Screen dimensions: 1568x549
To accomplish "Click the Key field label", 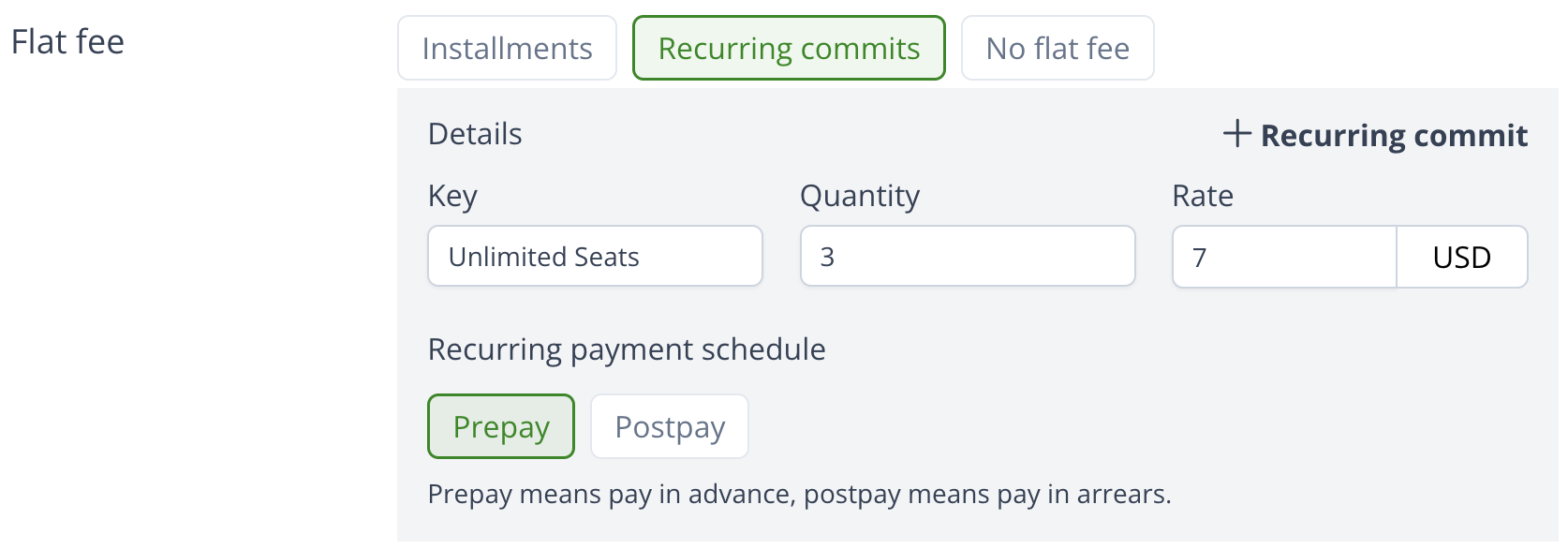I will click(x=452, y=196).
